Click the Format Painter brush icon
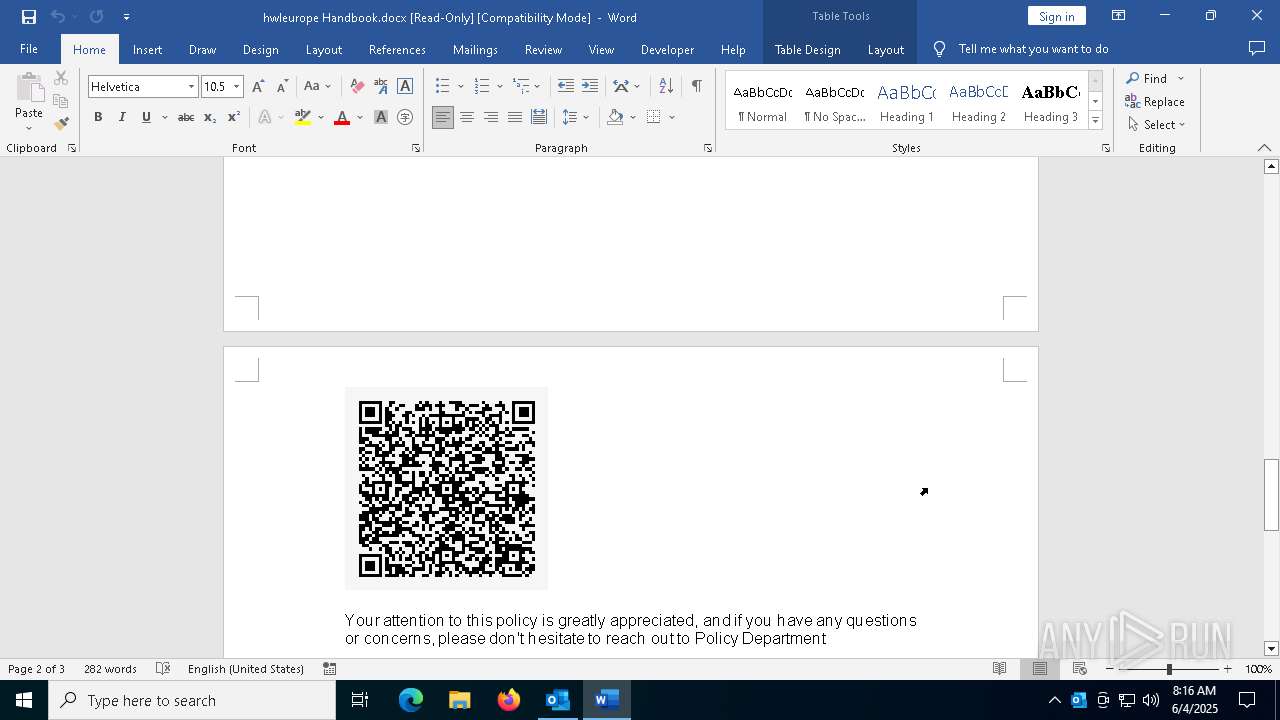Viewport: 1280px width, 720px height. tap(61, 124)
